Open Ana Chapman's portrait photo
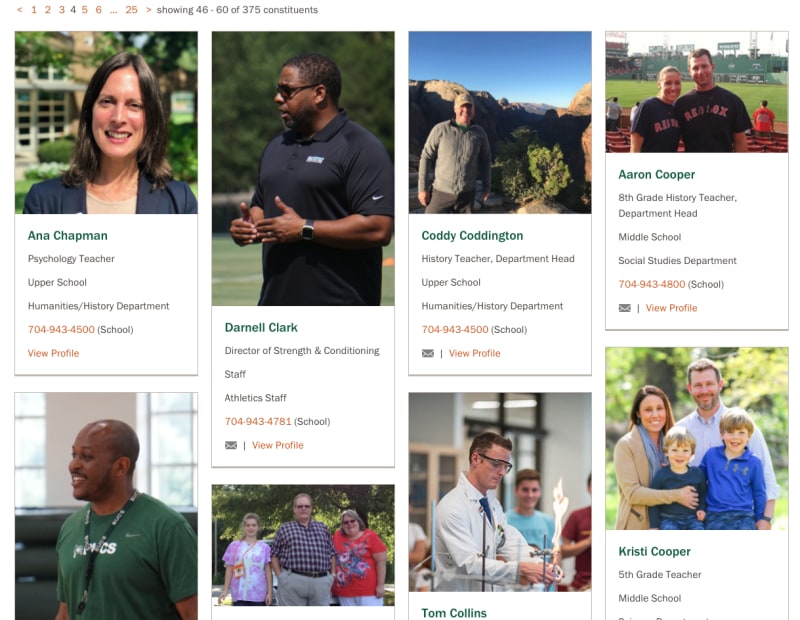 click(106, 122)
